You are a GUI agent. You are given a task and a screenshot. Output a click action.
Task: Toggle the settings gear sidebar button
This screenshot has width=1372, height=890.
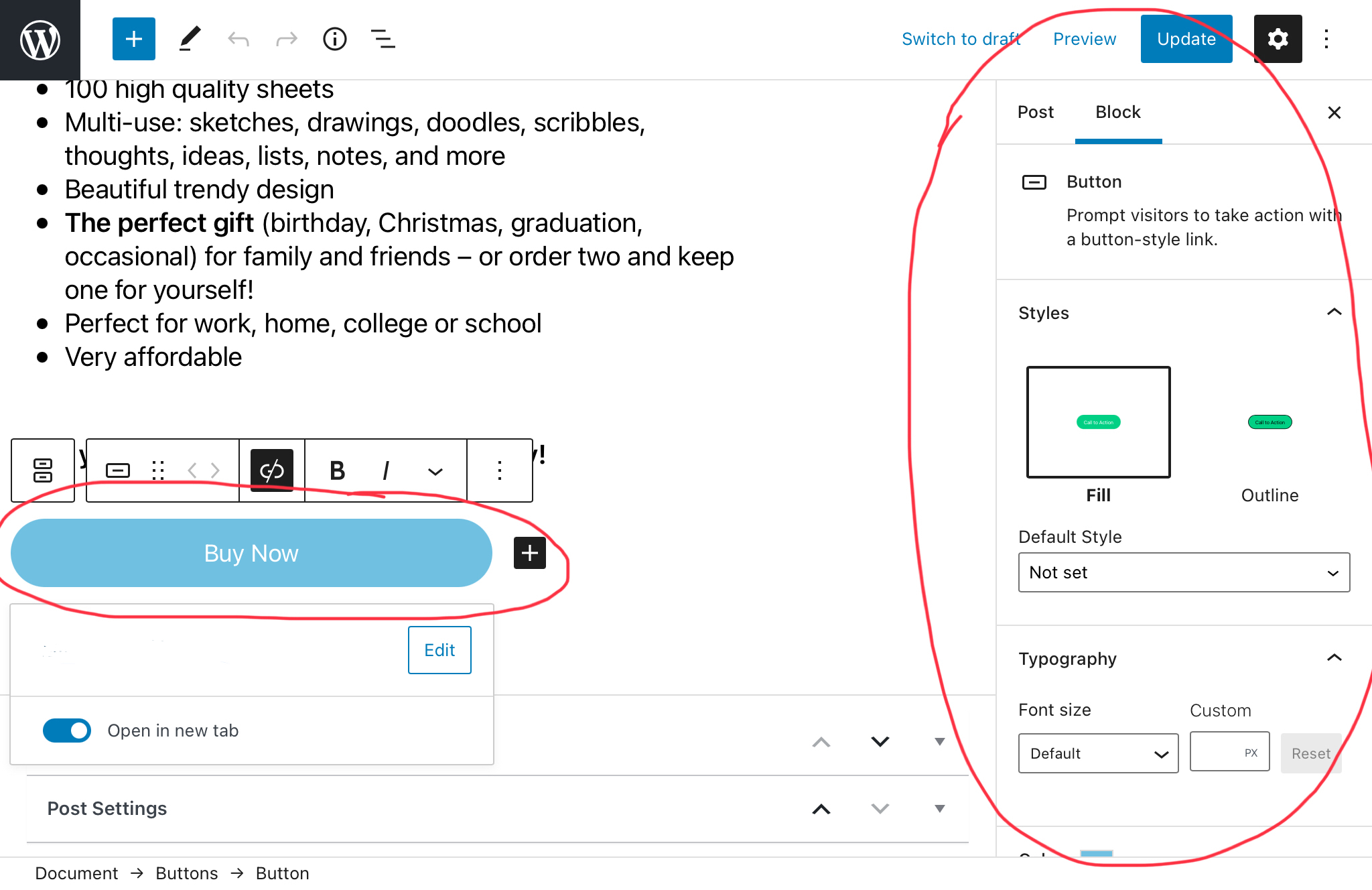(x=1278, y=39)
